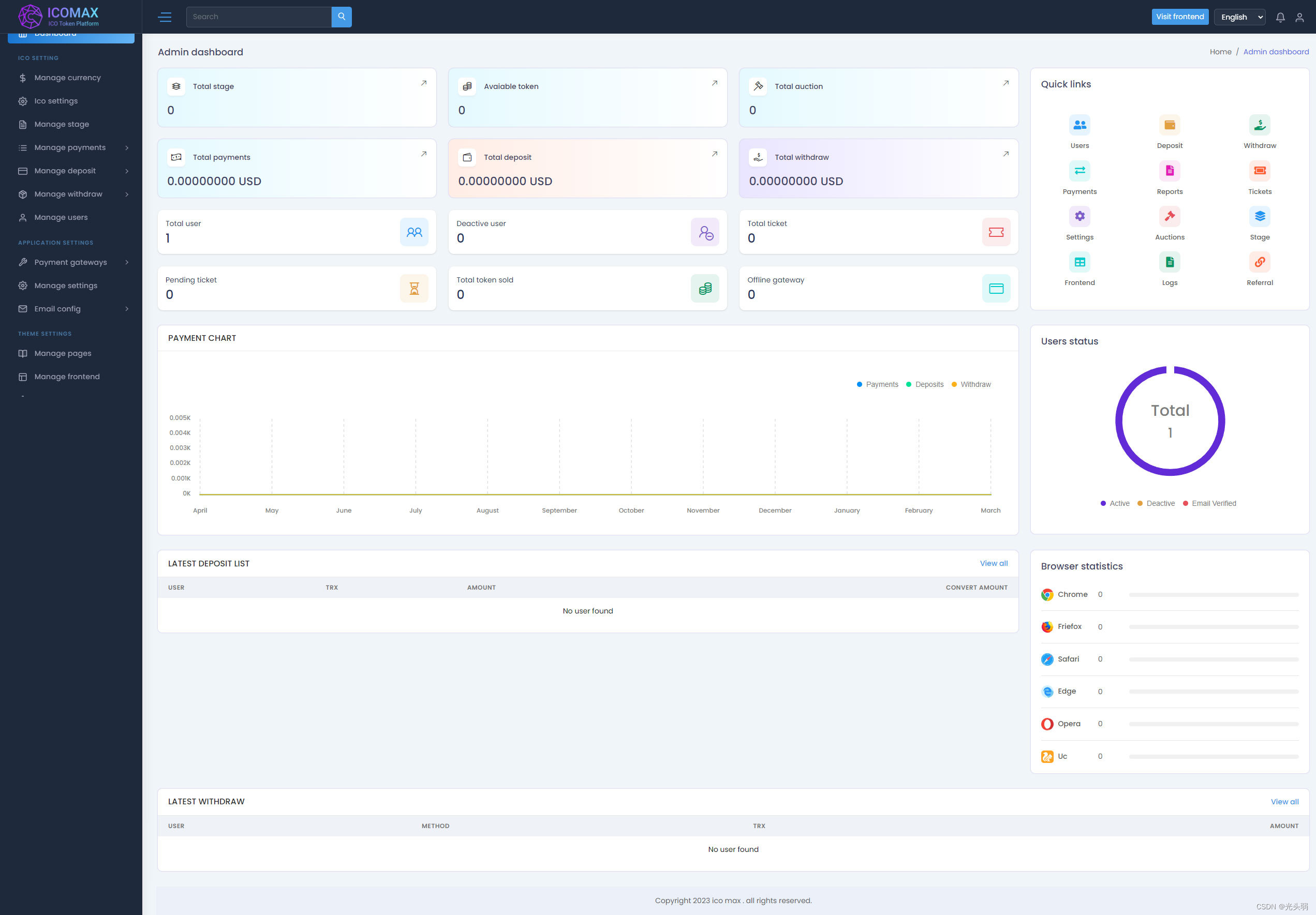The width and height of the screenshot is (1316, 915).
Task: Click the Referral quick link icon
Action: (x=1259, y=262)
